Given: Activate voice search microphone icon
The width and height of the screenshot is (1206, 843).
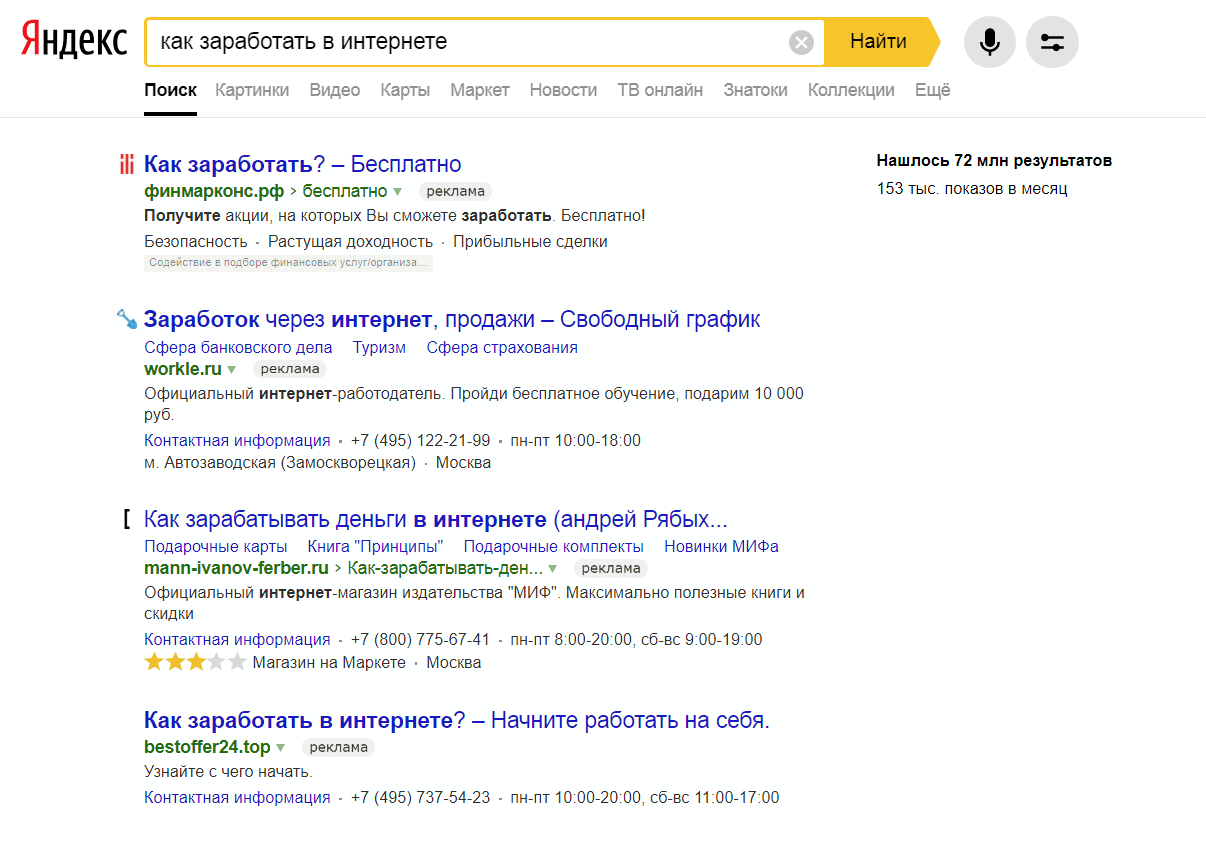Looking at the screenshot, I should (x=989, y=42).
